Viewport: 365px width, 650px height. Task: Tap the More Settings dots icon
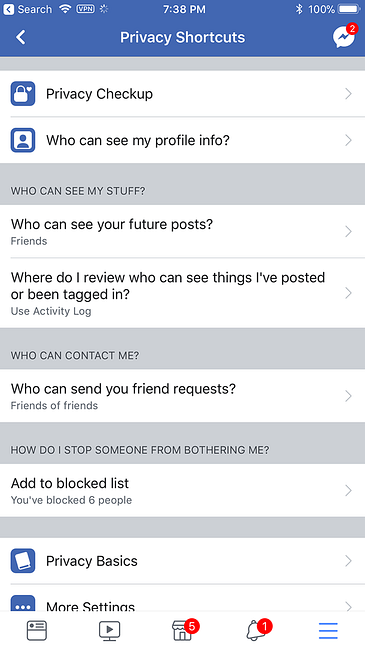[23, 603]
